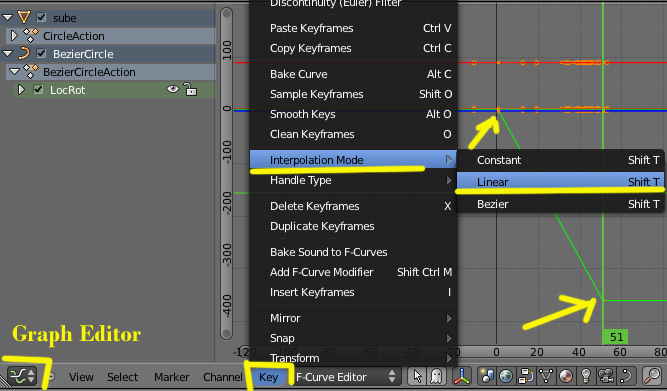Screen dimensions: 667x391
Task: Toggle the ghost (show hidden) filter icon
Action: 436,377
